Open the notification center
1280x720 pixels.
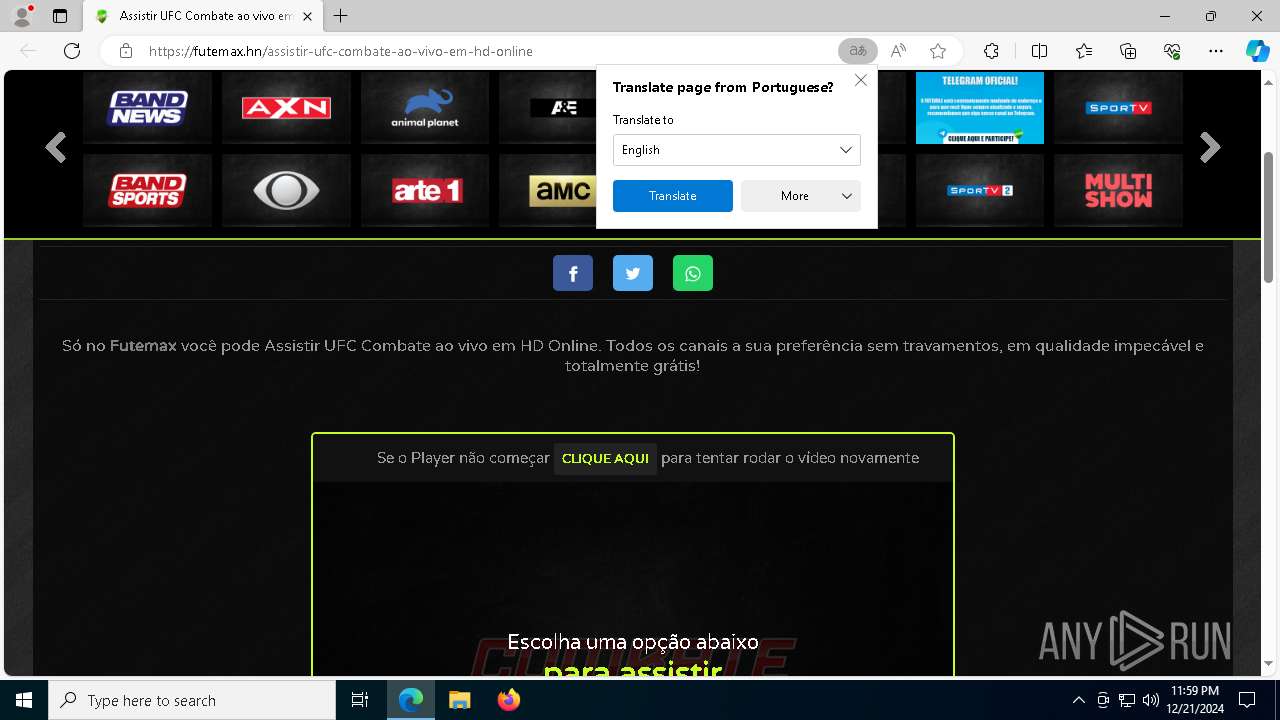pyautogui.click(x=1247, y=700)
